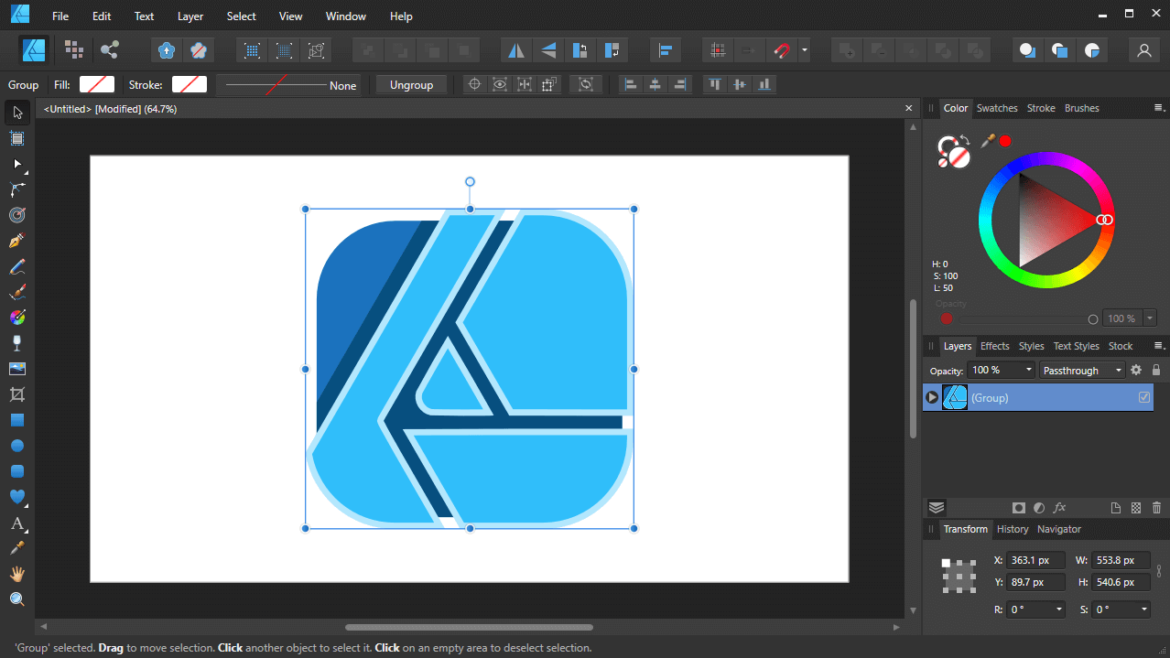Select the Ellipse tool
Image resolution: width=1170 pixels, height=658 pixels.
tap(17, 446)
